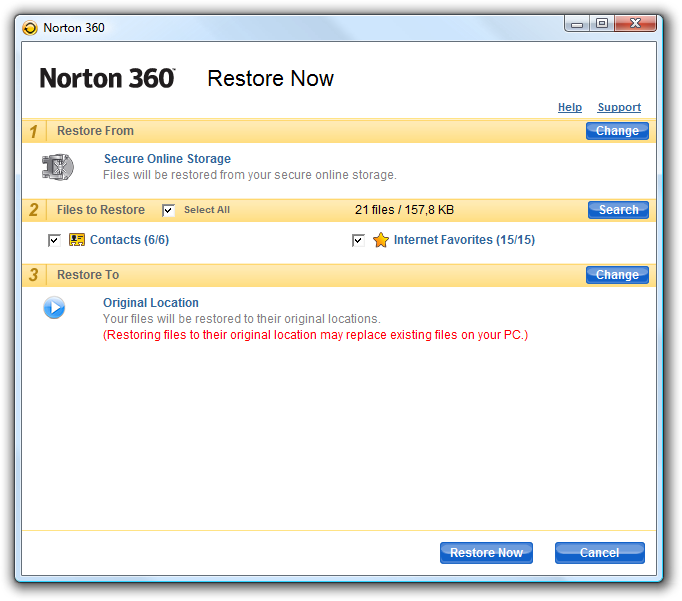Viewport: 682px width, 601px height.
Task: Click Change in the Restore To section
Action: click(617, 275)
